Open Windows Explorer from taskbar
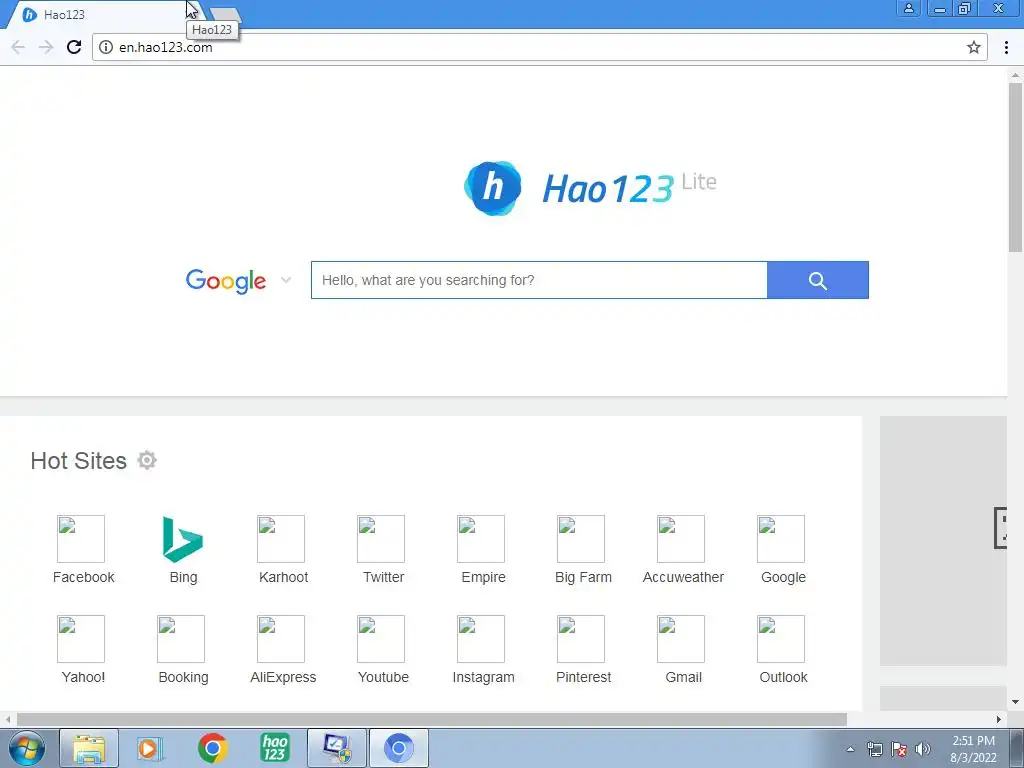The width and height of the screenshot is (1024, 768). coord(89,748)
